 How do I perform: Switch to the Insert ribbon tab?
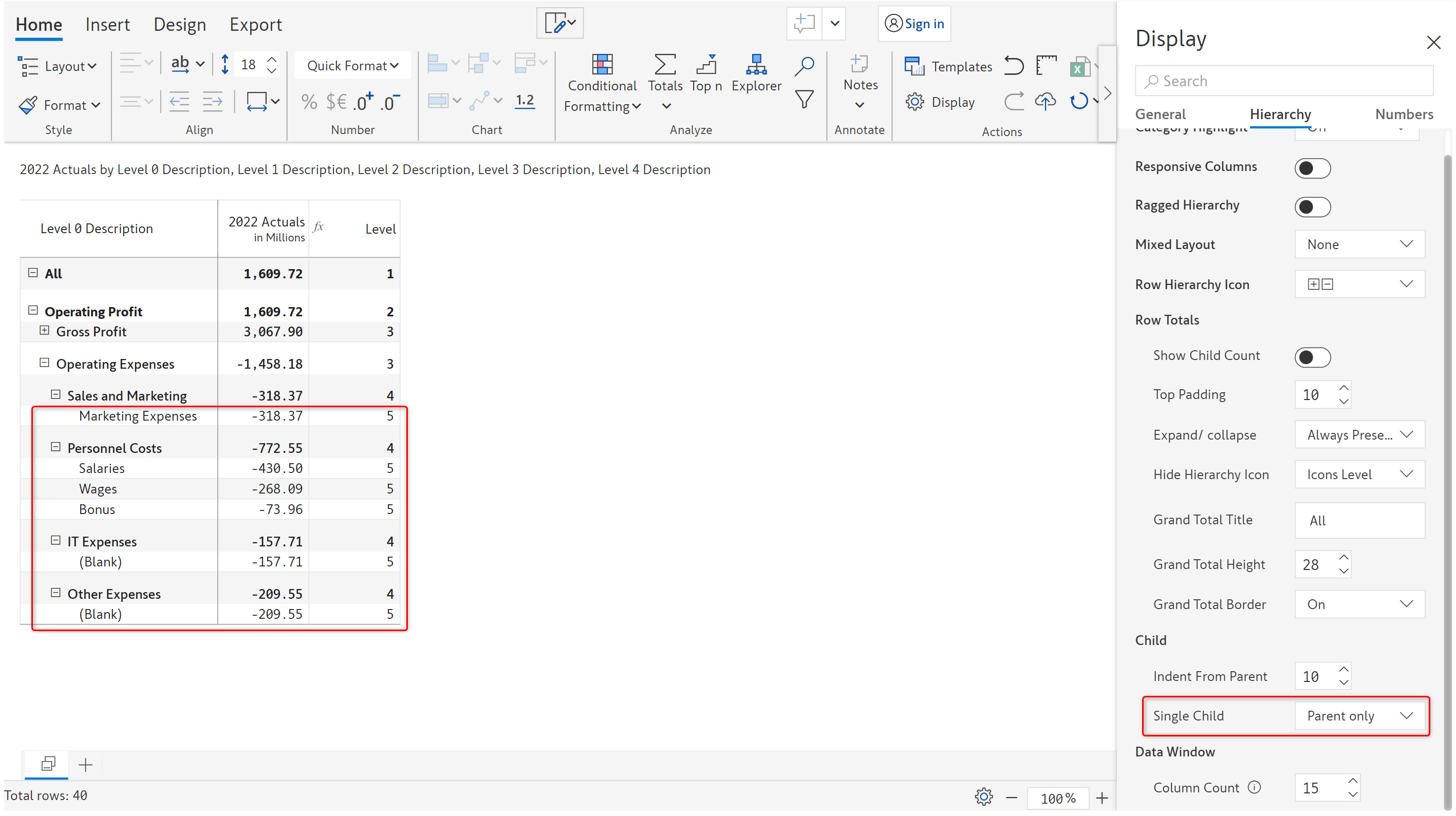[107, 24]
